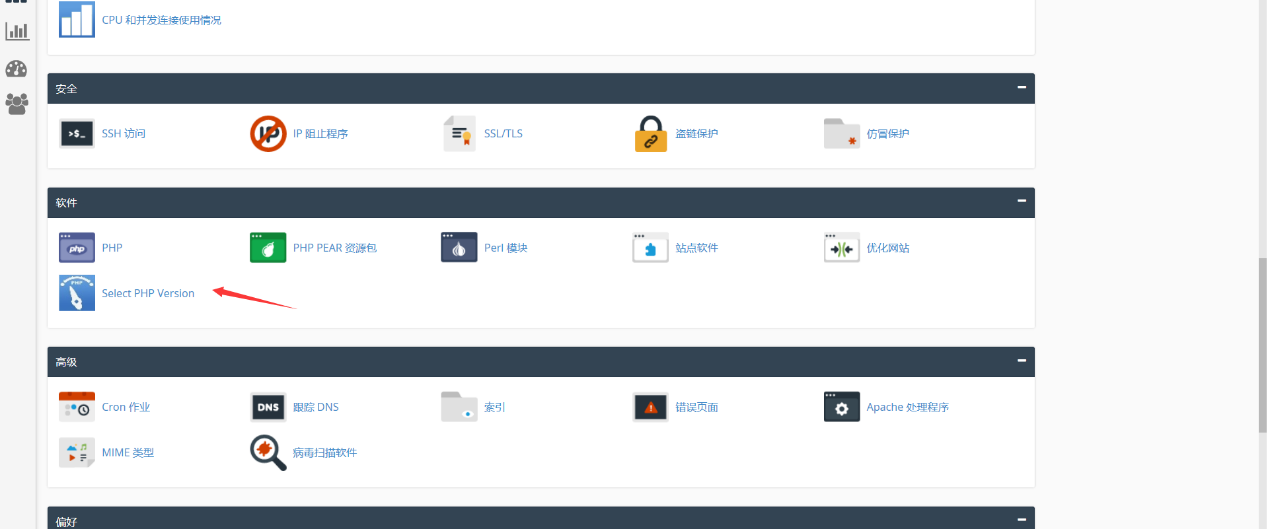Image resolution: width=1268 pixels, height=529 pixels.
Task: Open the 优化网站 icon
Action: tap(842, 247)
